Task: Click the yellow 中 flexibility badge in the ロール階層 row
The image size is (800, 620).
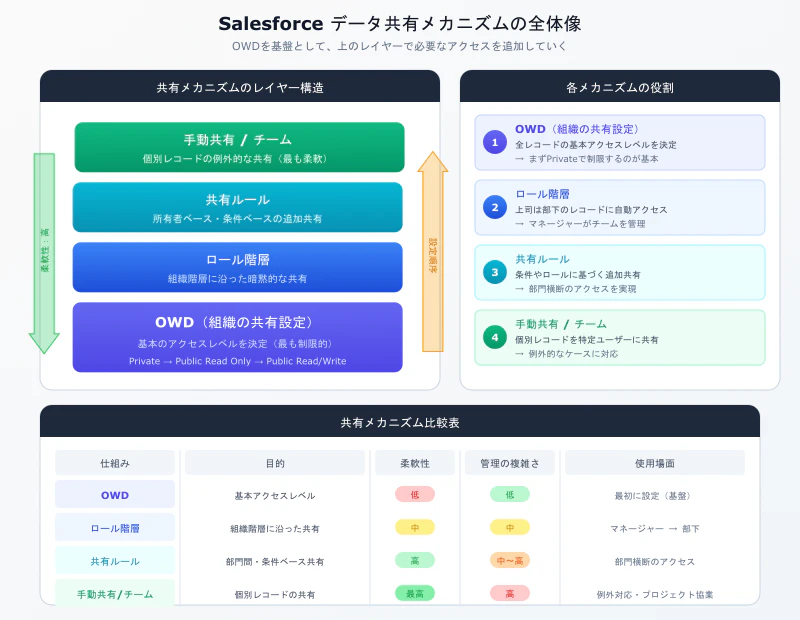Action: 415,527
